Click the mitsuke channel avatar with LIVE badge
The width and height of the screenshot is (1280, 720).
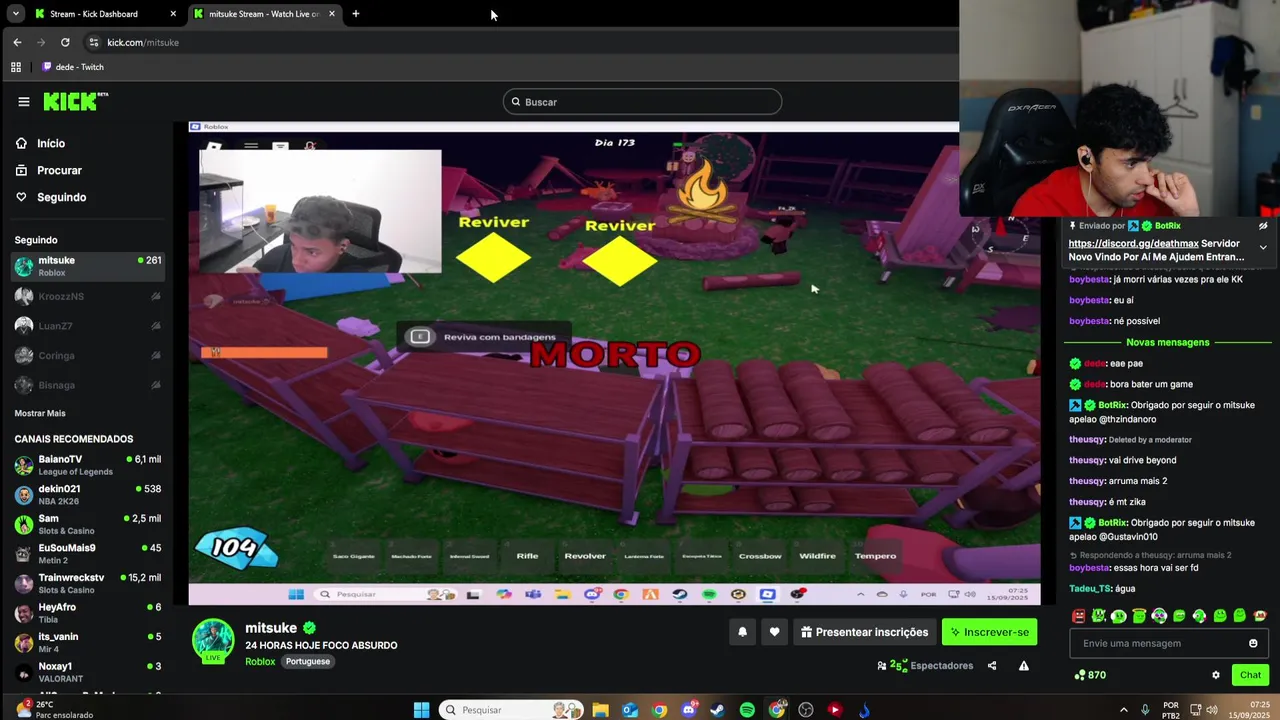[213, 641]
